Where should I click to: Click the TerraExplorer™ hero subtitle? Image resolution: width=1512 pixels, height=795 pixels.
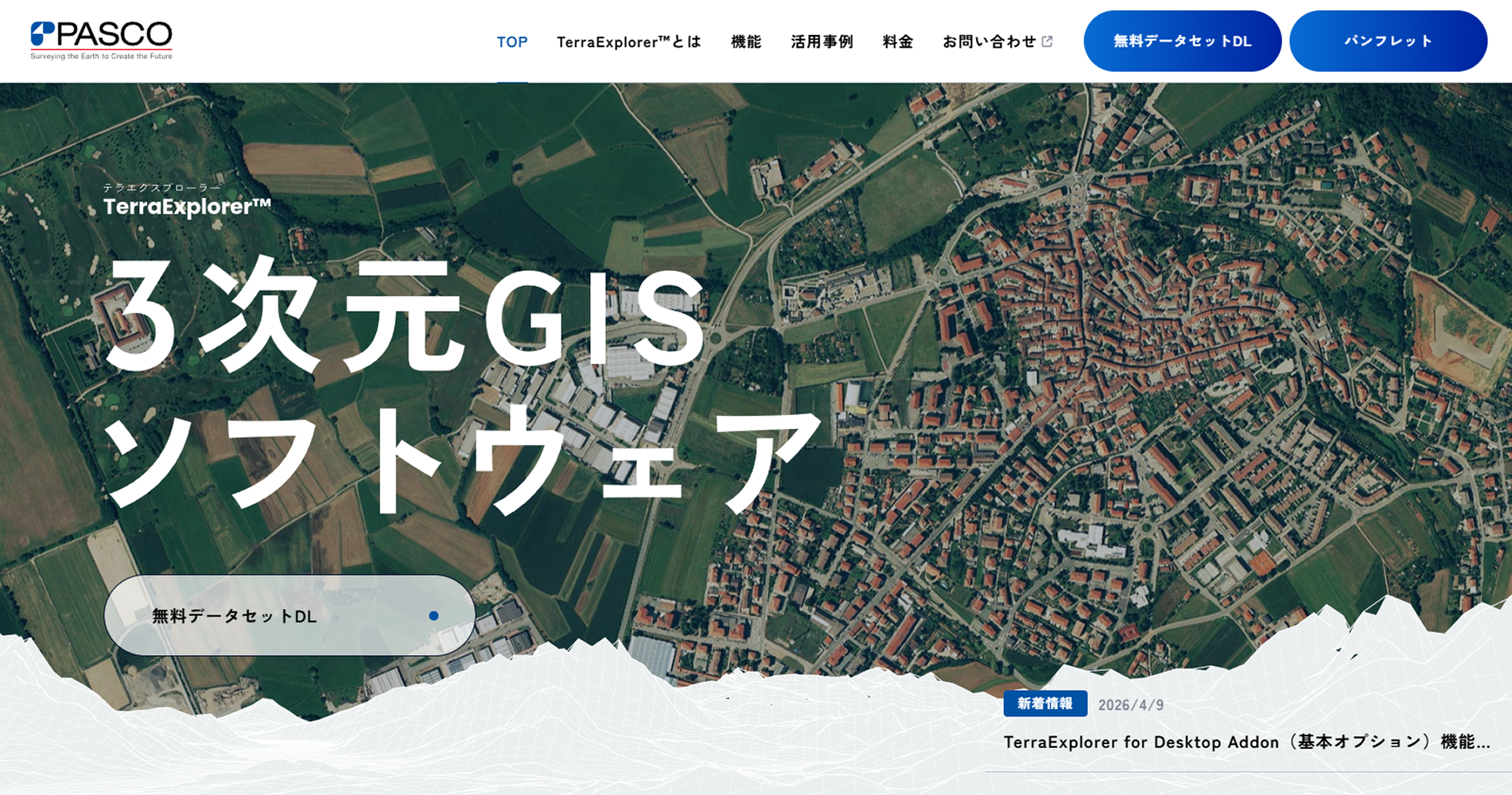pos(187,207)
